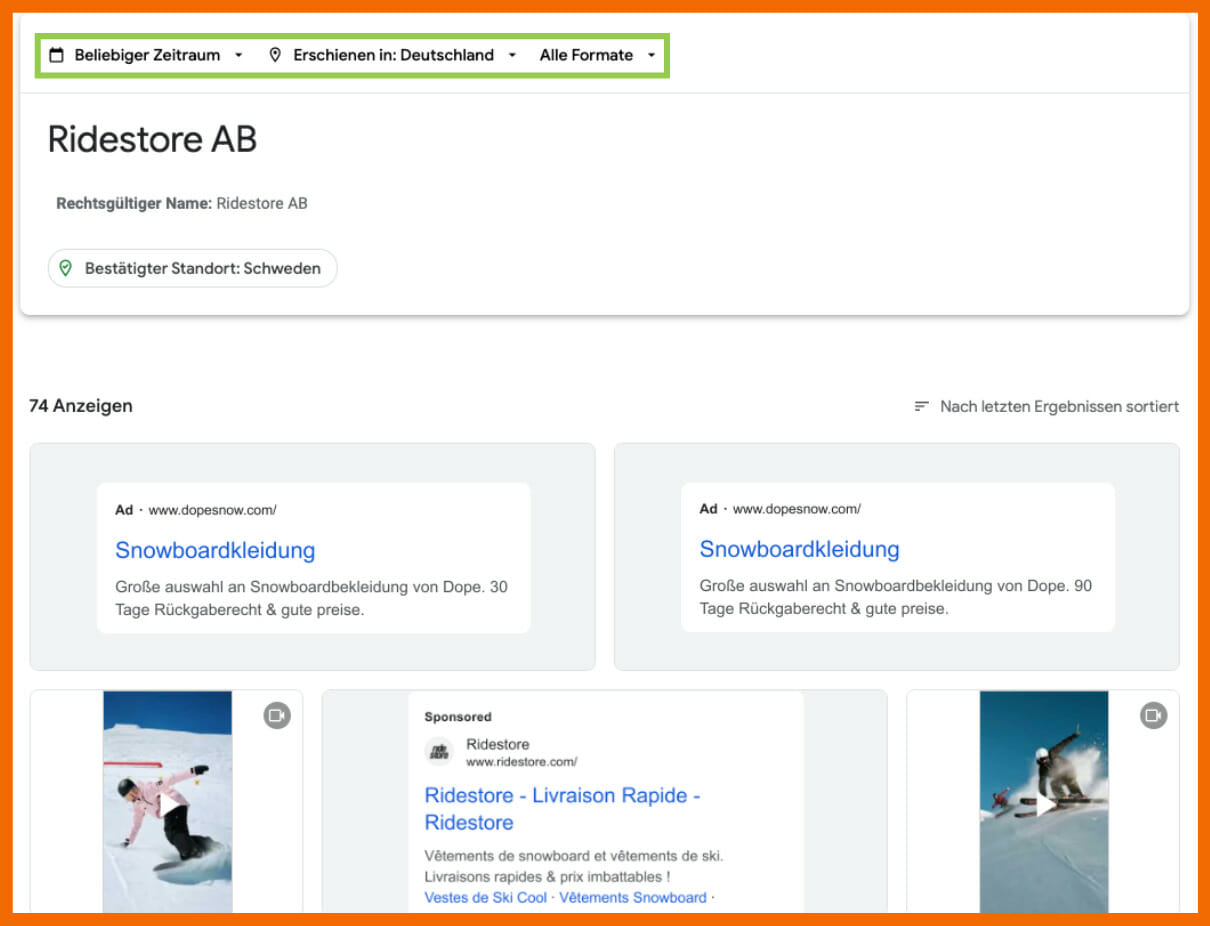Click the "Vestes de Ski Cool" sitelink
1210x926 pixels.
[485, 897]
